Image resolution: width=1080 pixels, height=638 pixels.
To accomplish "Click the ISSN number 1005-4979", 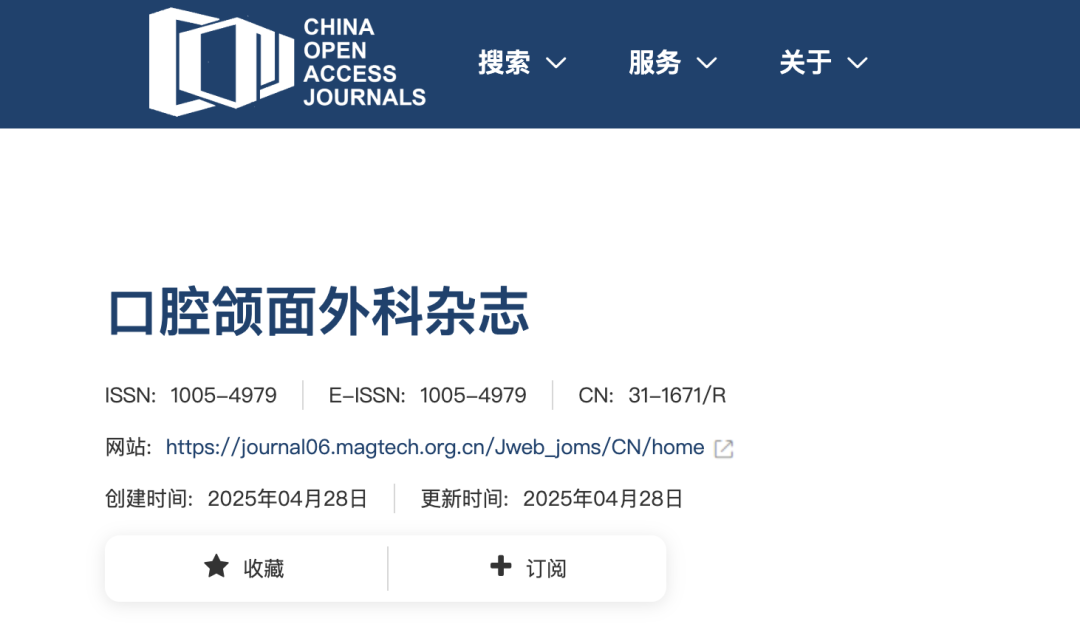I will pyautogui.click(x=223, y=395).
